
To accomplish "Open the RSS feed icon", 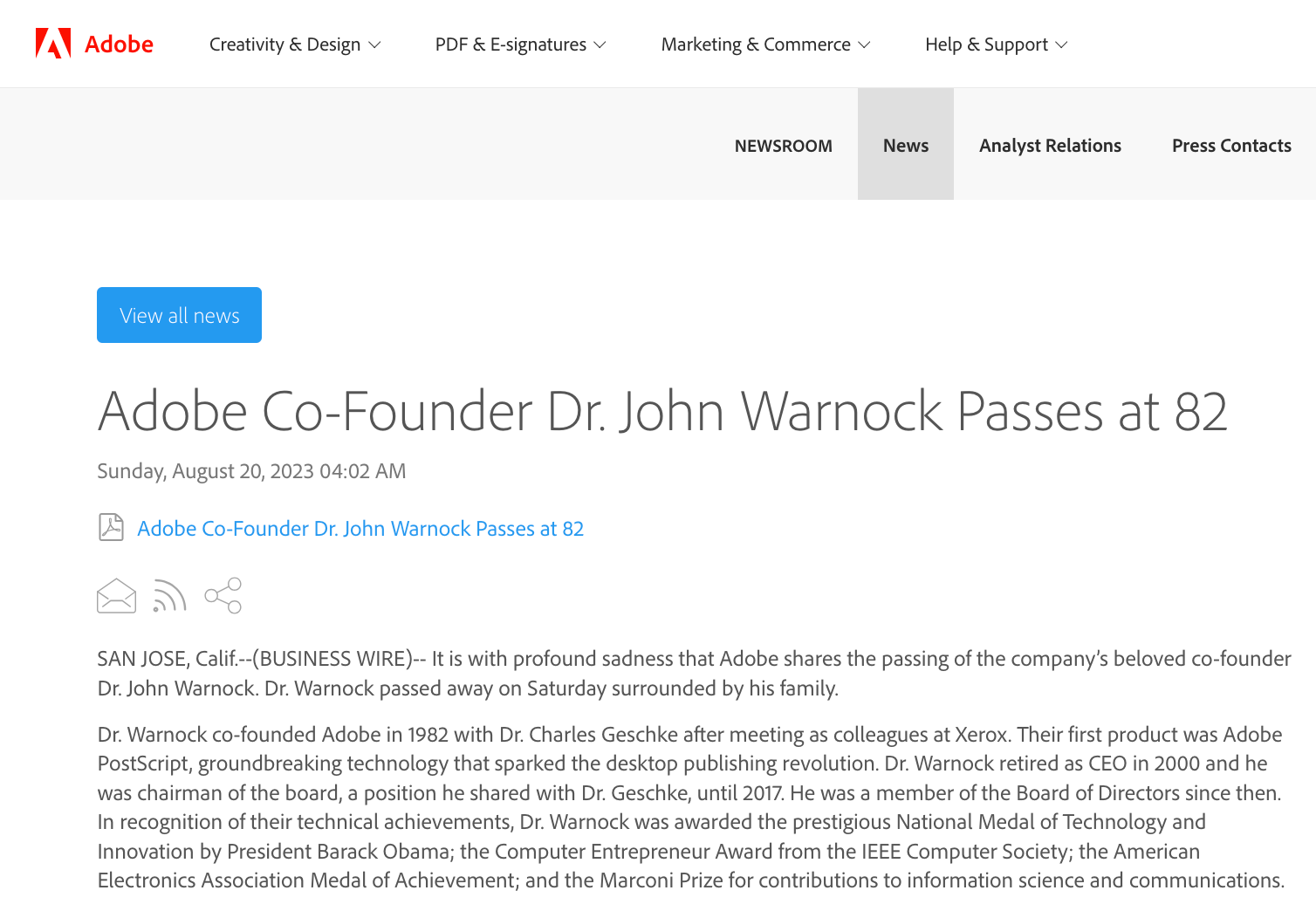I will tap(169, 596).
